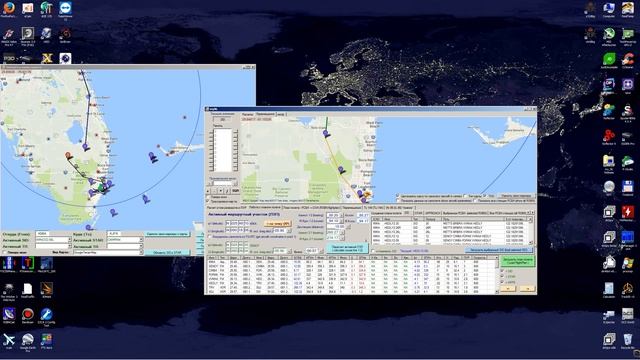The width and height of the screenshot is (640, 360).
Task: Open the Firefox desktop shortcut
Action: [8, 9]
